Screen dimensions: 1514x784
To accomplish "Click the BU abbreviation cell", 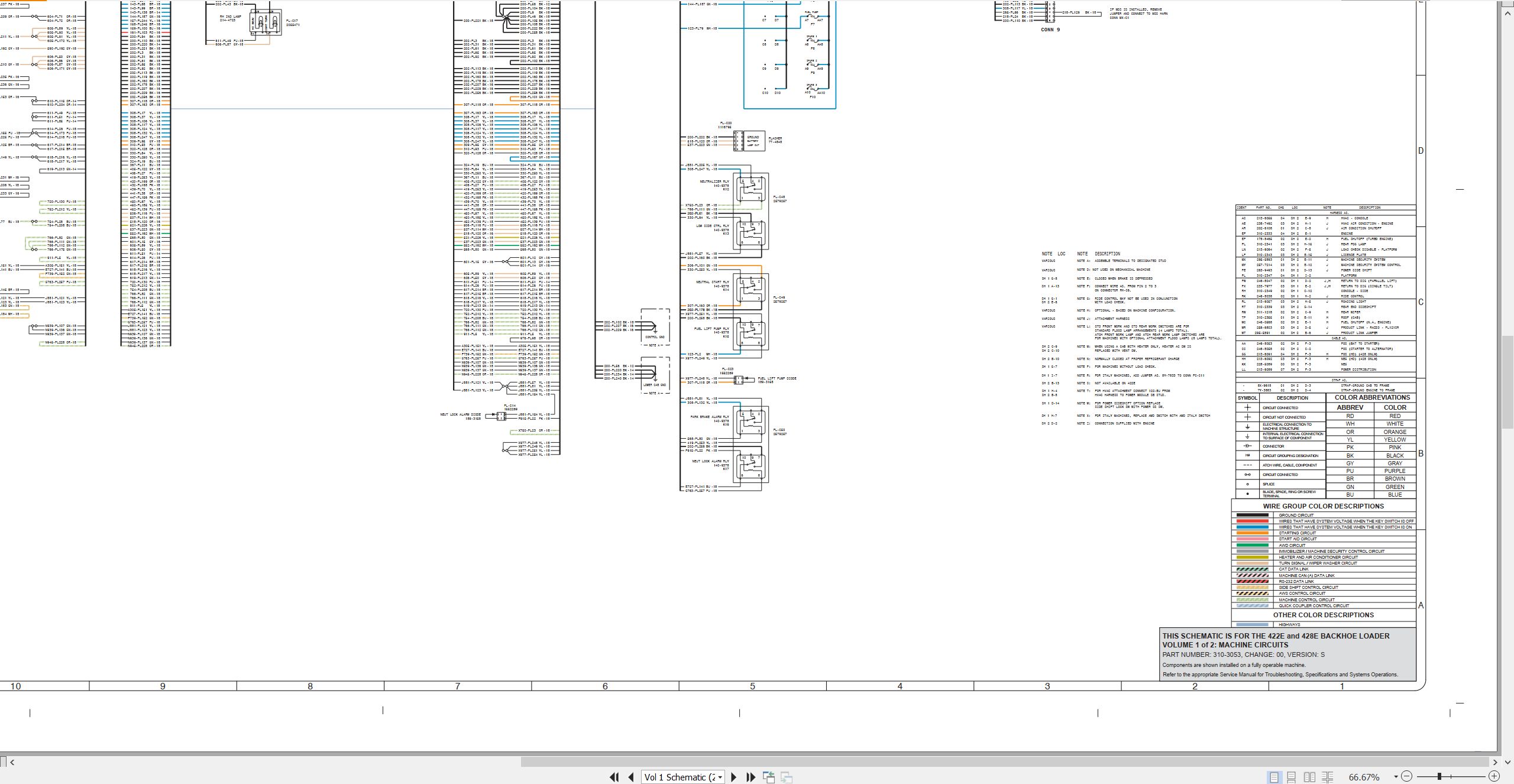I will click(x=1350, y=495).
